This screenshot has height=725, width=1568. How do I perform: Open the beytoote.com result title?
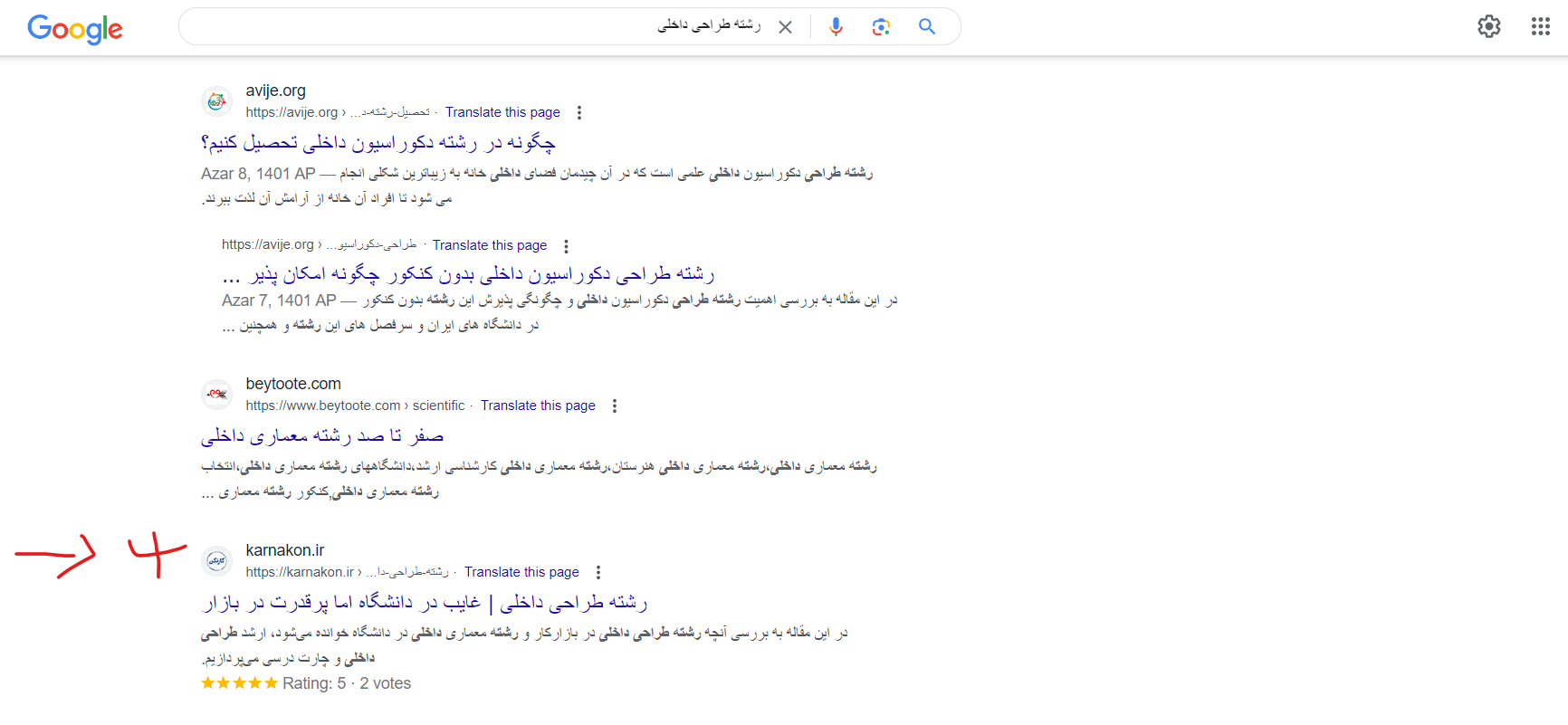[322, 436]
